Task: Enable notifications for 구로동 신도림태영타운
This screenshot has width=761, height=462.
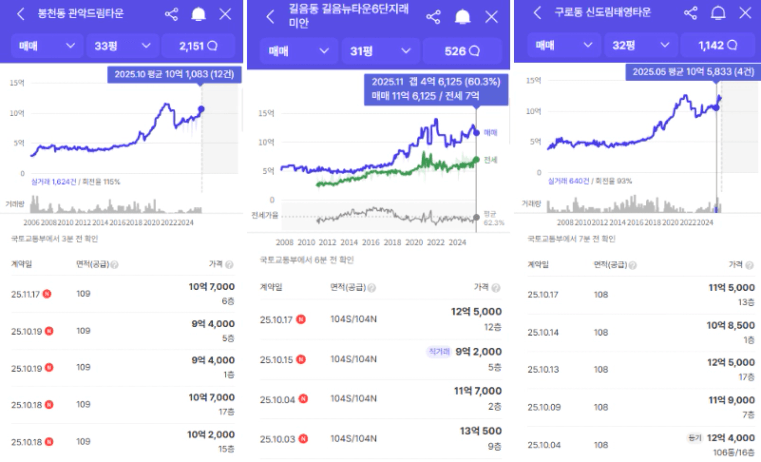Action: [718, 13]
